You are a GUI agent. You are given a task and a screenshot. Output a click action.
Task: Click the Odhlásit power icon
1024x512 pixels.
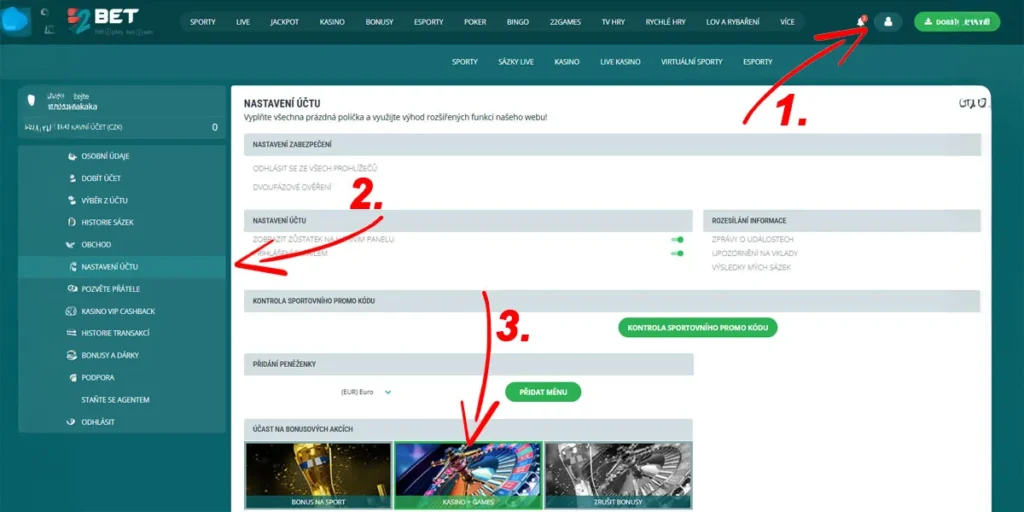72,422
